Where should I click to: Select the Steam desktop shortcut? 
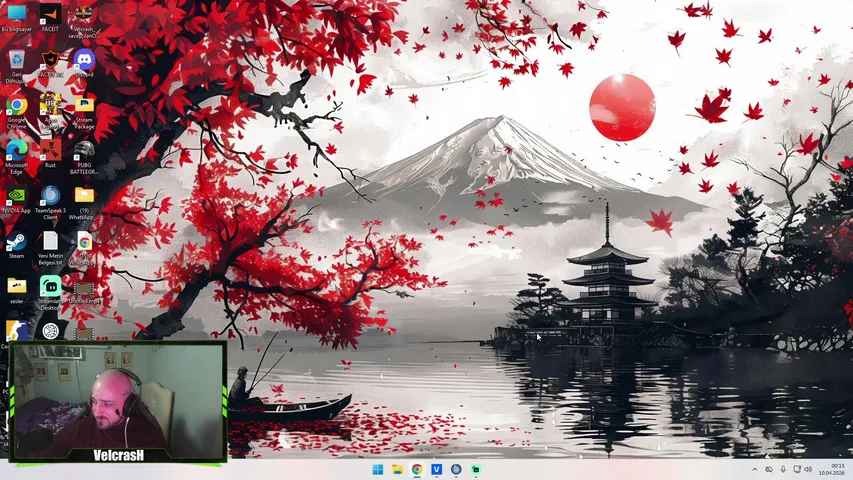(x=16, y=245)
